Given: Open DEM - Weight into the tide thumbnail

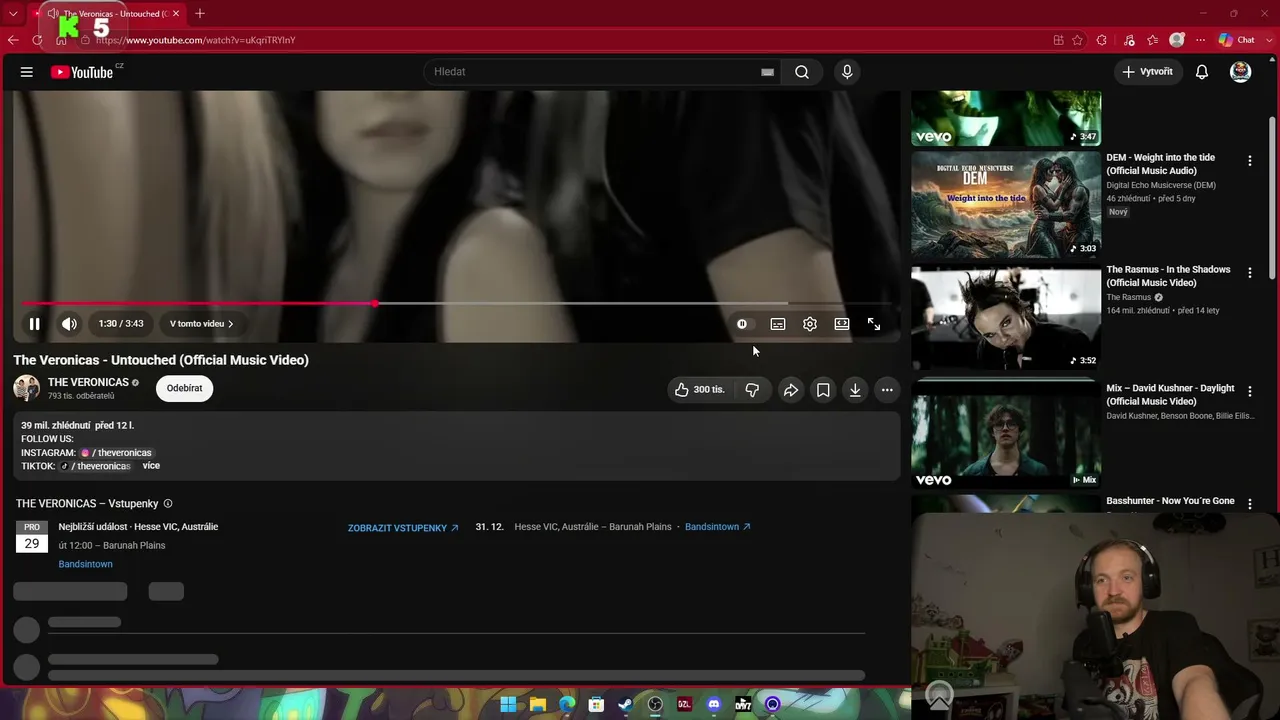Looking at the screenshot, I should coord(1006,205).
